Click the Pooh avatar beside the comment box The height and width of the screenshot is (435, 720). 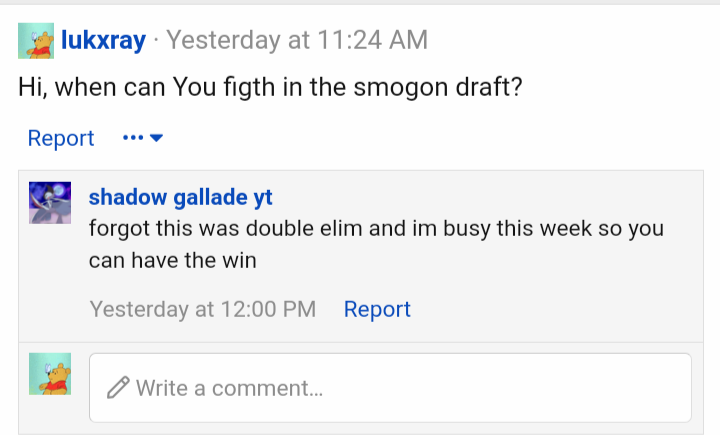click(x=50, y=374)
